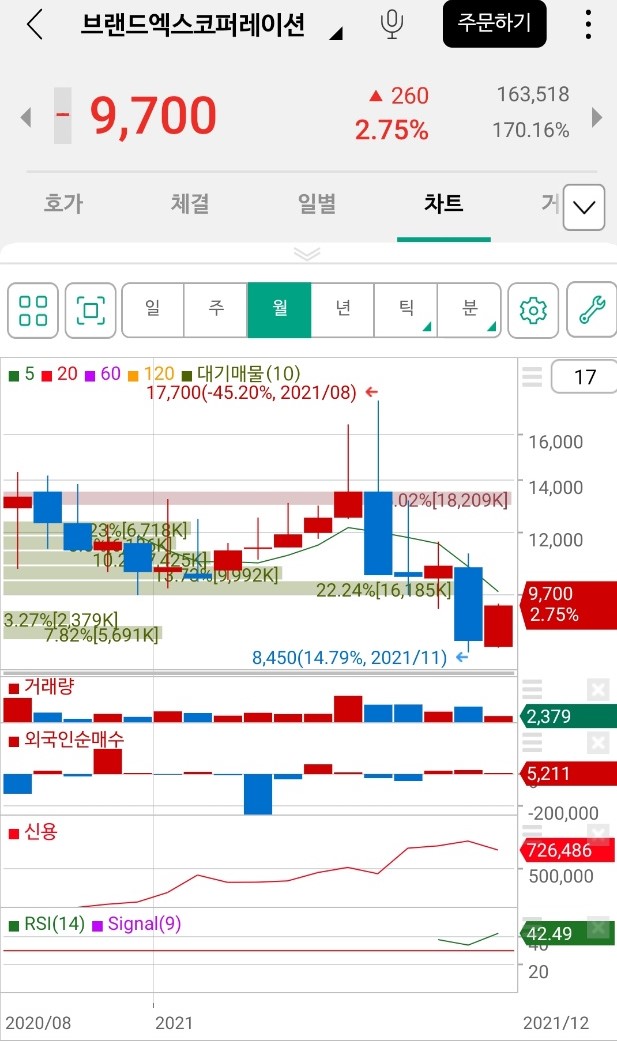Expand the stock name dropdown triangle
The height and width of the screenshot is (1043, 617).
click(x=336, y=33)
